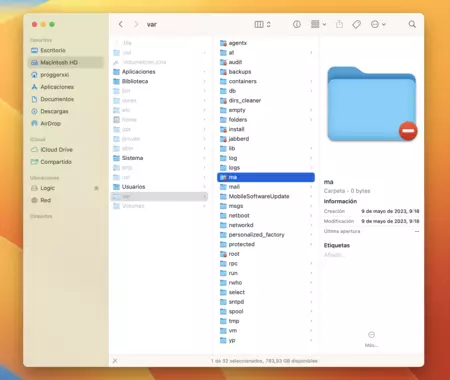
Task: Select Escritorio in the sidebar
Action: (x=66, y=50)
